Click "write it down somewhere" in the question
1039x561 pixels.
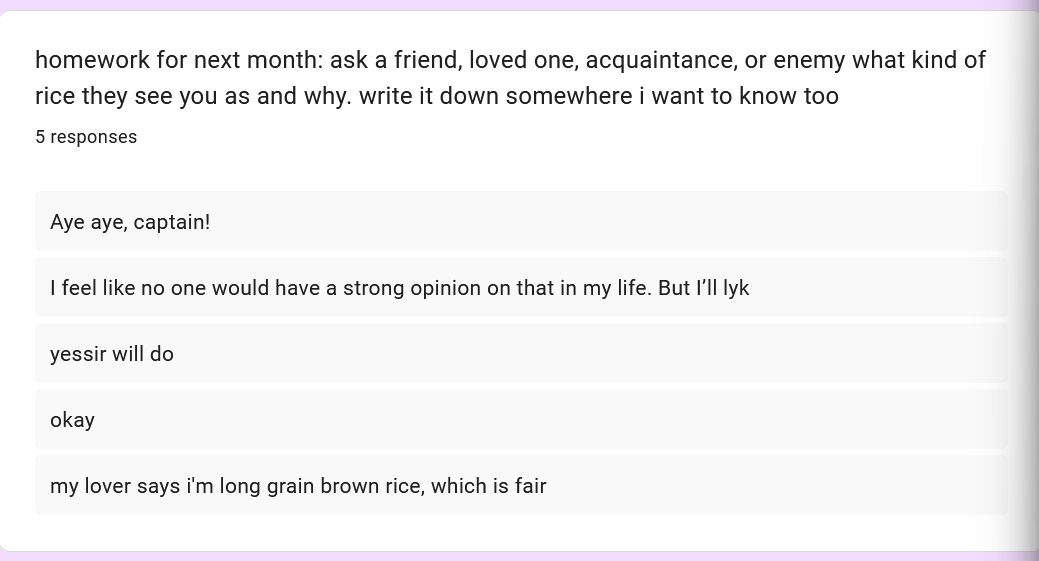495,96
